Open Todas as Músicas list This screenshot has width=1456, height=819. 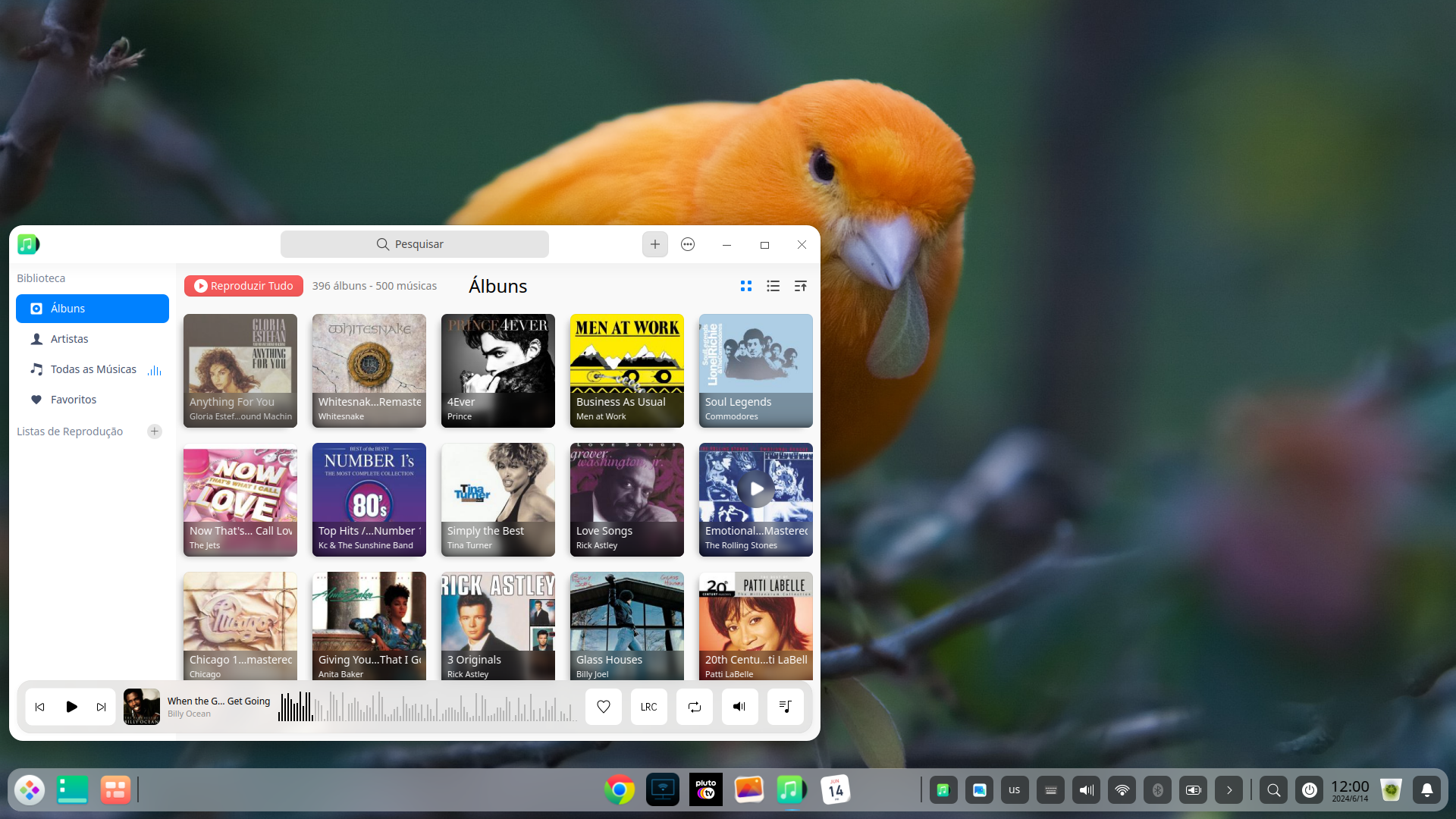click(93, 369)
